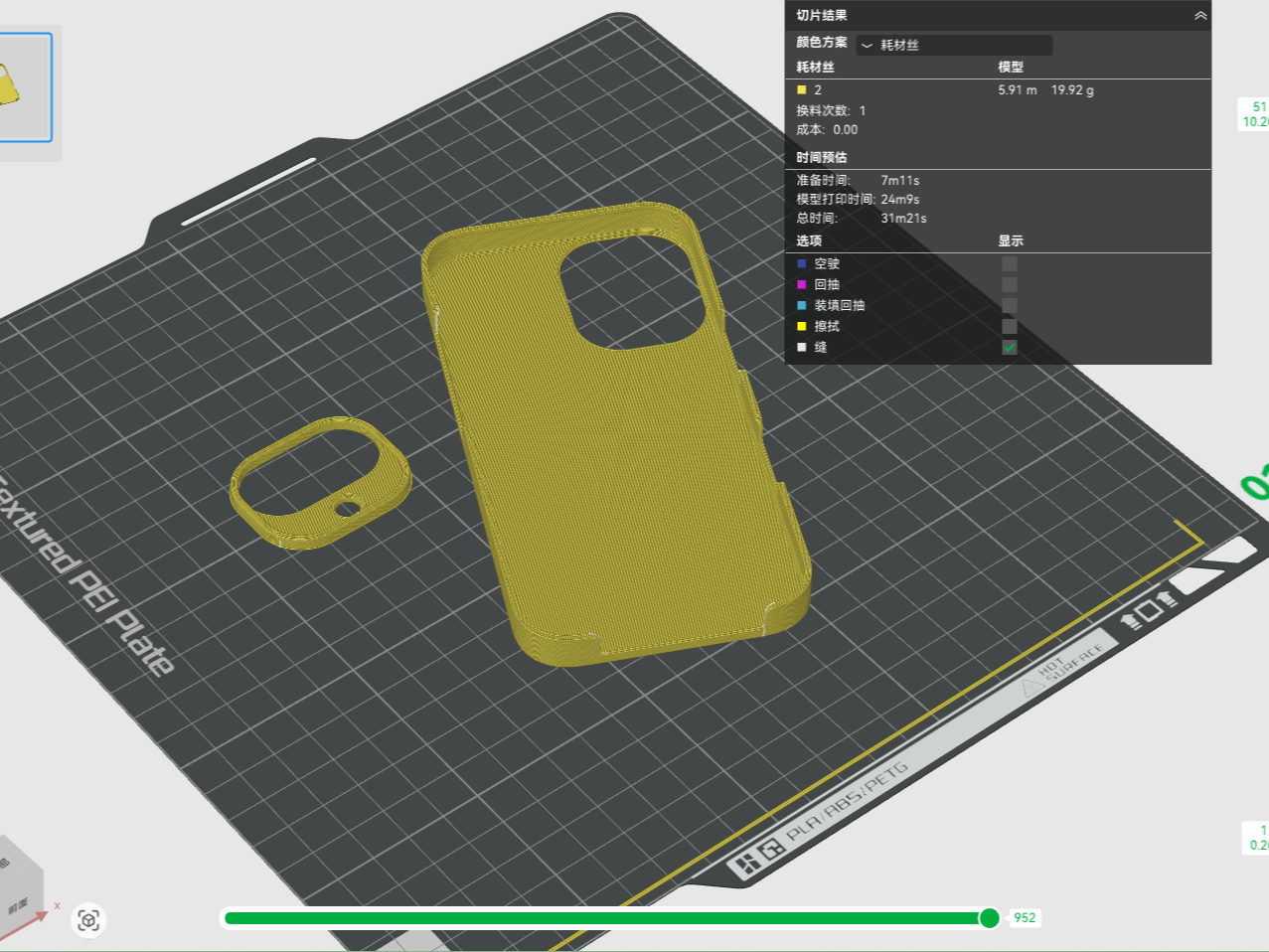Click the 切片结果 panel title
1269x952 pixels.
(x=821, y=15)
